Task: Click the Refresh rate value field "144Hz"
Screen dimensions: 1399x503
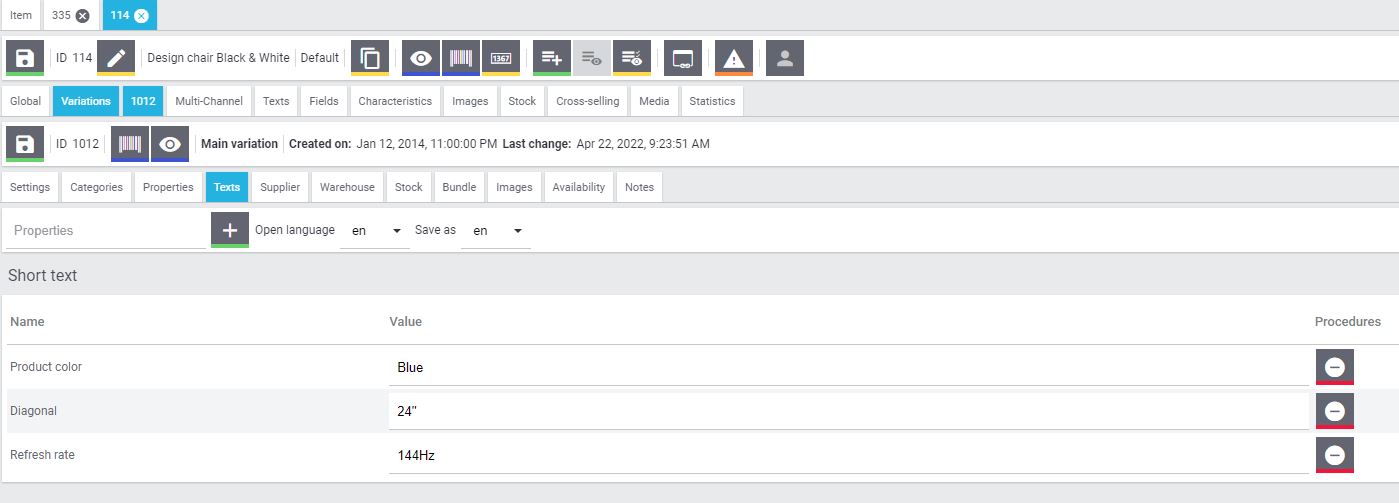Action: tap(849, 455)
